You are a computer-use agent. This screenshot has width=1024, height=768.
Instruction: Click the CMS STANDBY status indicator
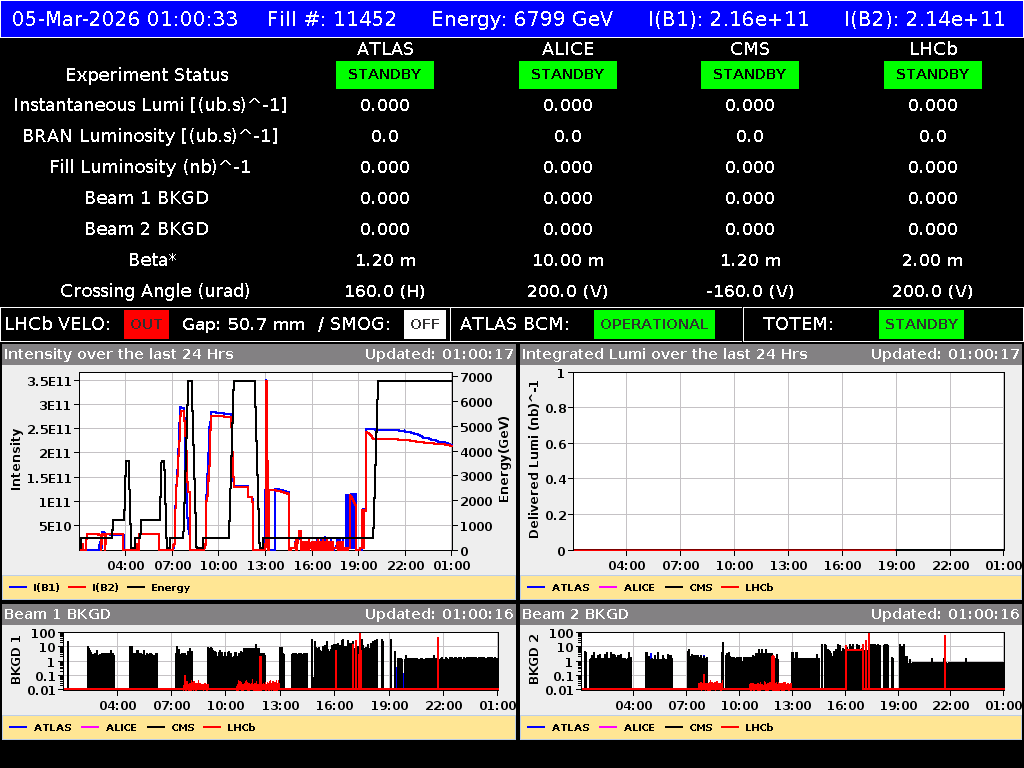click(750, 74)
